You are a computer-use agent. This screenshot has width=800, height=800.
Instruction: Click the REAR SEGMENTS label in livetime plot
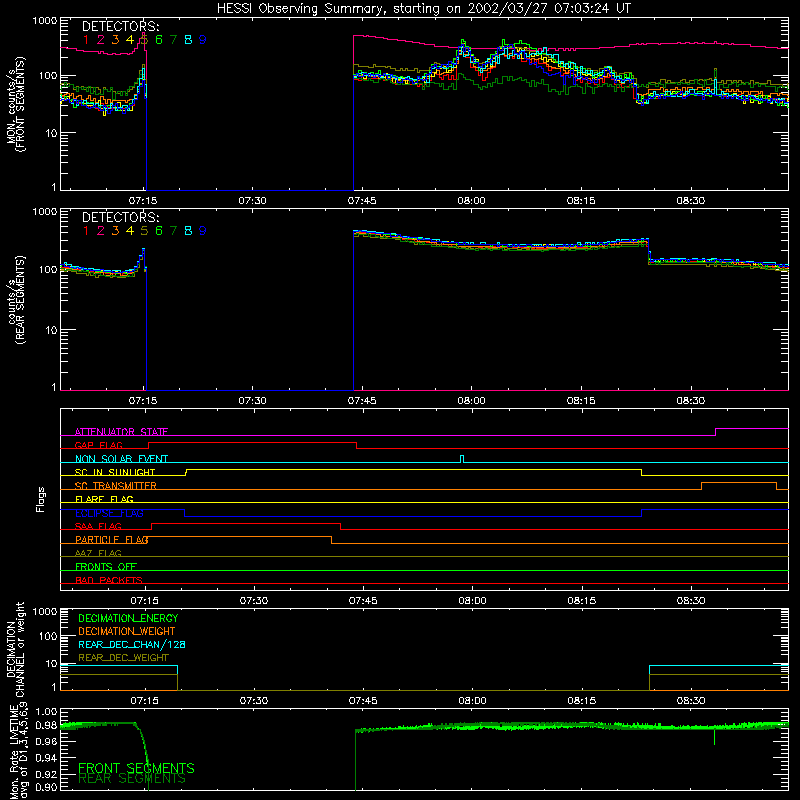(x=132, y=779)
